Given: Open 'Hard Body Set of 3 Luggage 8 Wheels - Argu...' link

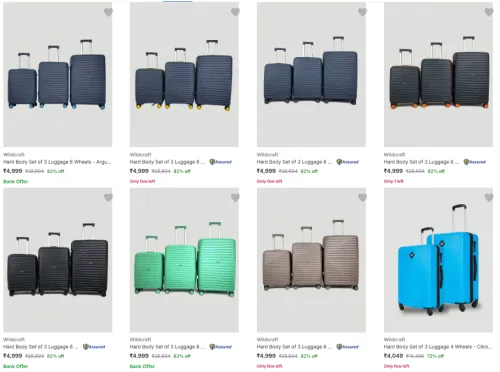Looking at the screenshot, I should pos(57,162).
